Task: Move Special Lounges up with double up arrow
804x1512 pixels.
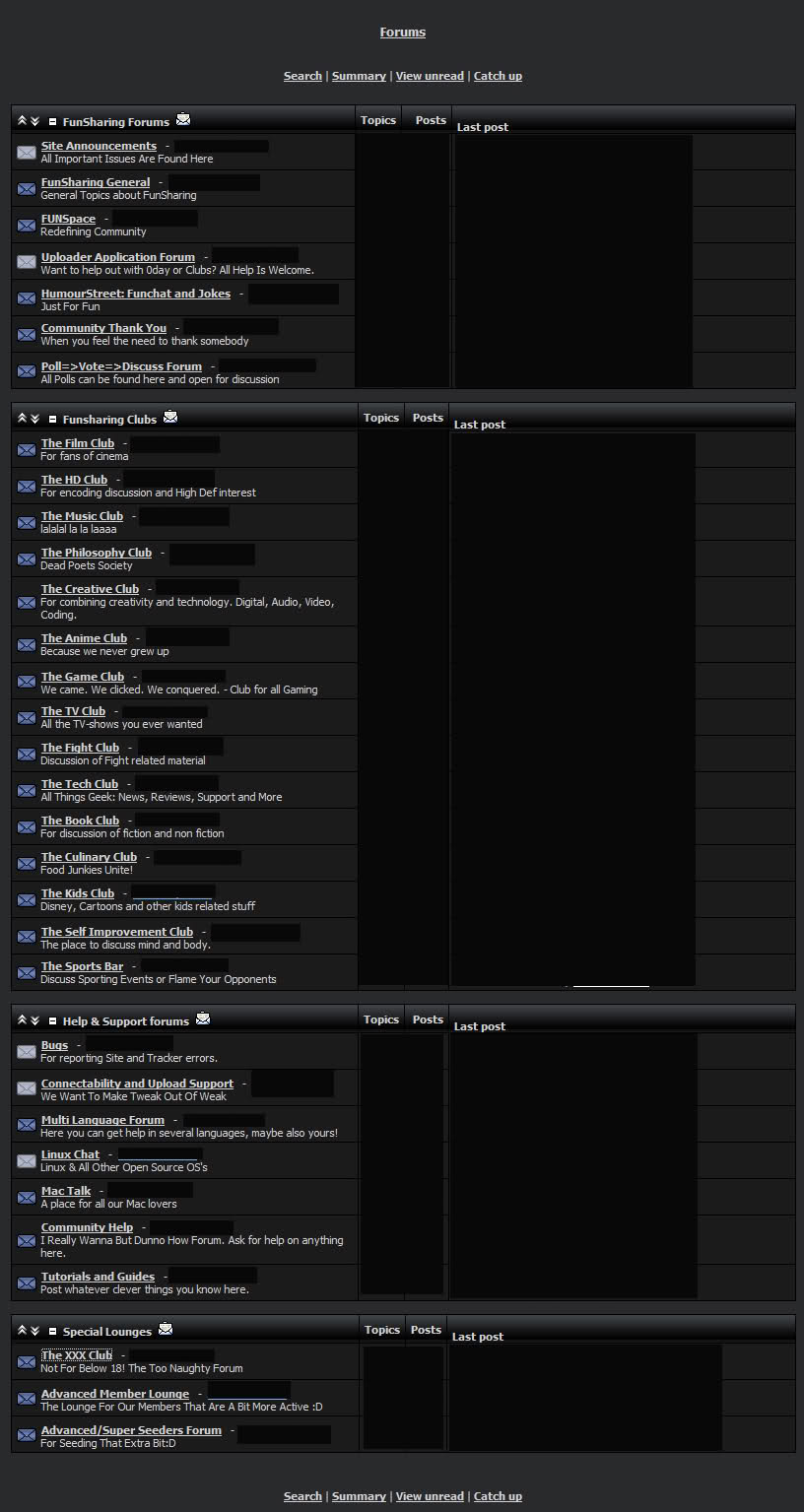Action: pyautogui.click(x=22, y=1331)
